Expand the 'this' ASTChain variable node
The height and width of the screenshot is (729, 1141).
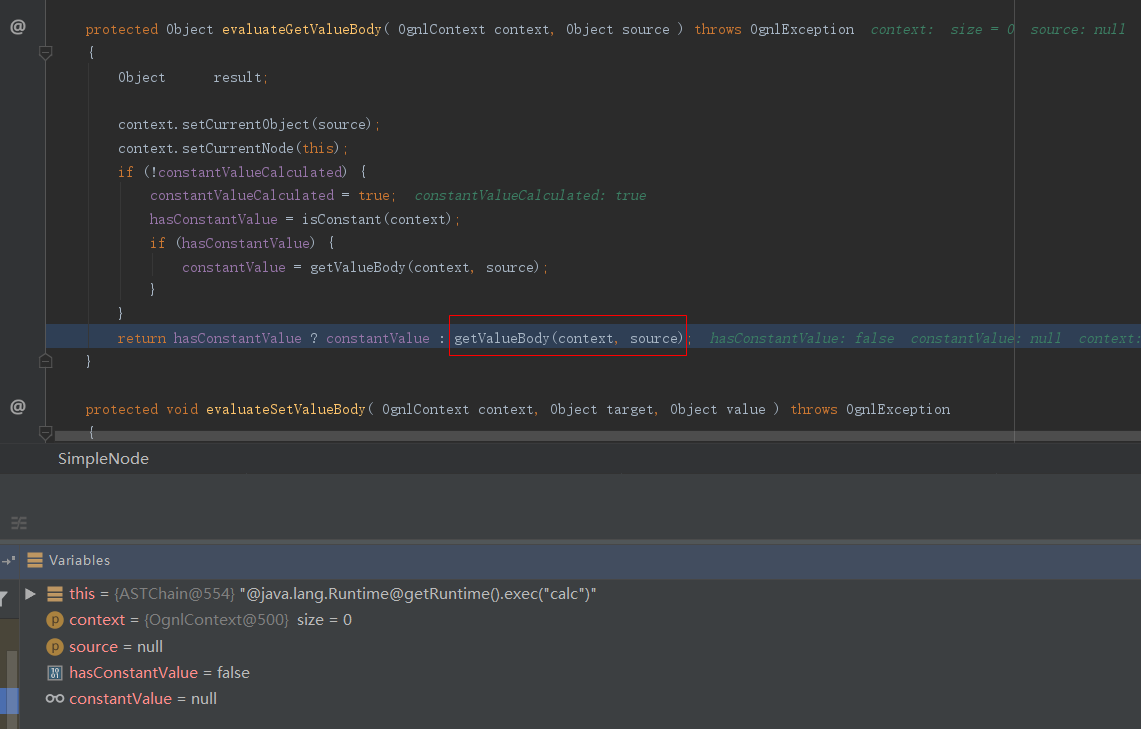[x=30, y=594]
